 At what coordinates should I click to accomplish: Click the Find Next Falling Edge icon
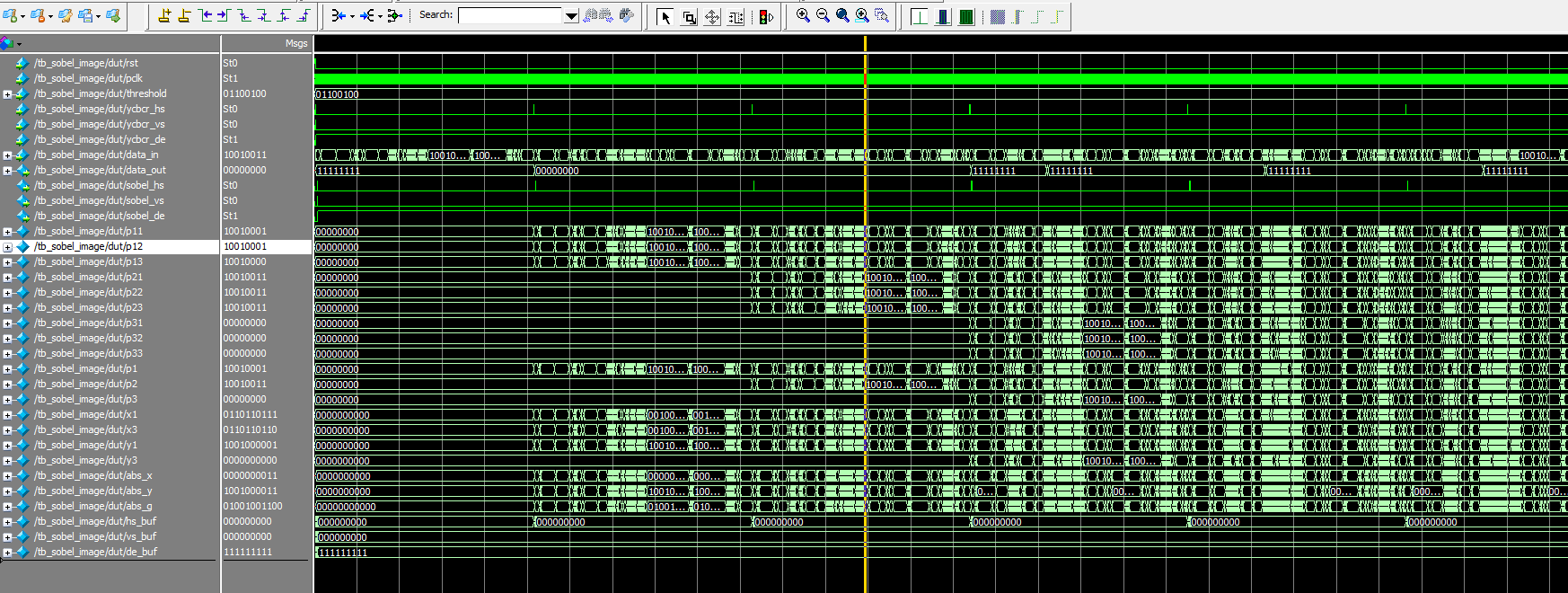[264, 15]
